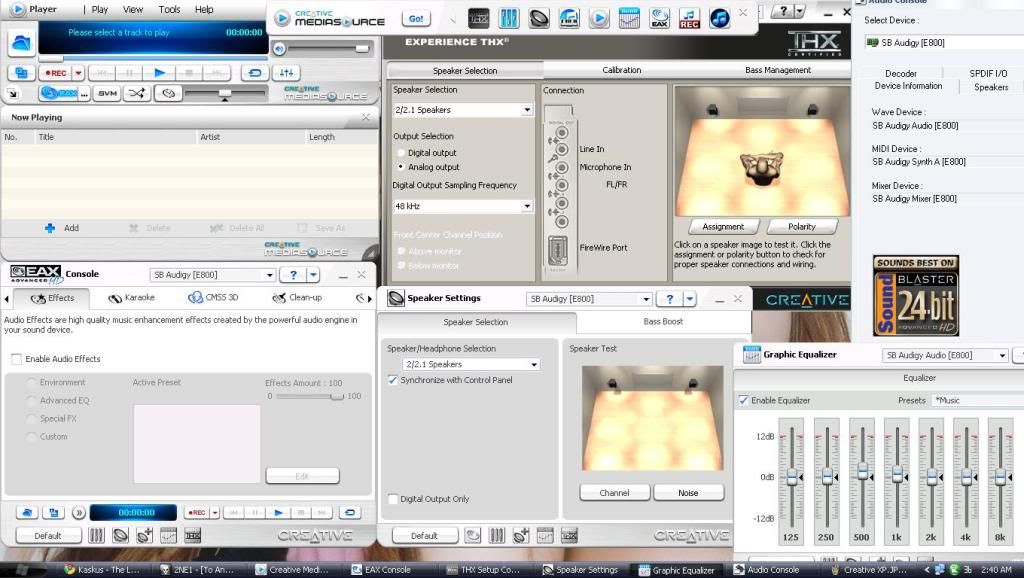The image size is (1024, 578).
Task: Click the Go! button in MediaSource launcher
Action: (416, 19)
